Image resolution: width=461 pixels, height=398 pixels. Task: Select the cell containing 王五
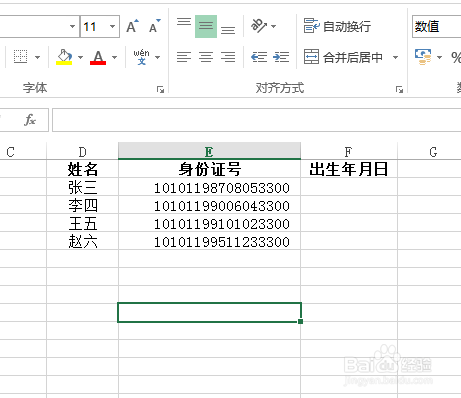[x=82, y=223]
